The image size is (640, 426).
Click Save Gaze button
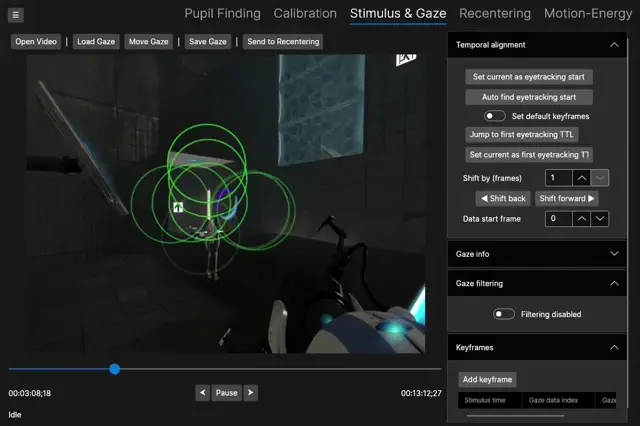pyautogui.click(x=208, y=42)
